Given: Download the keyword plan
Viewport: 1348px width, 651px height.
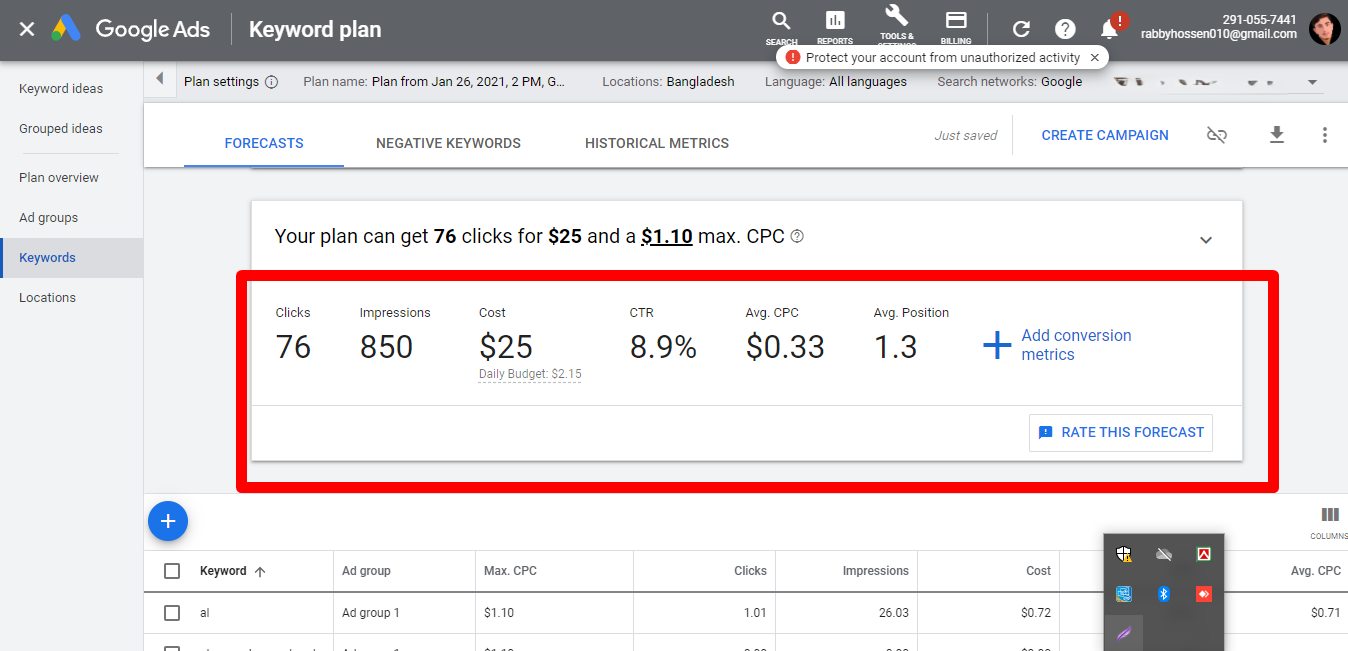Looking at the screenshot, I should coord(1276,135).
